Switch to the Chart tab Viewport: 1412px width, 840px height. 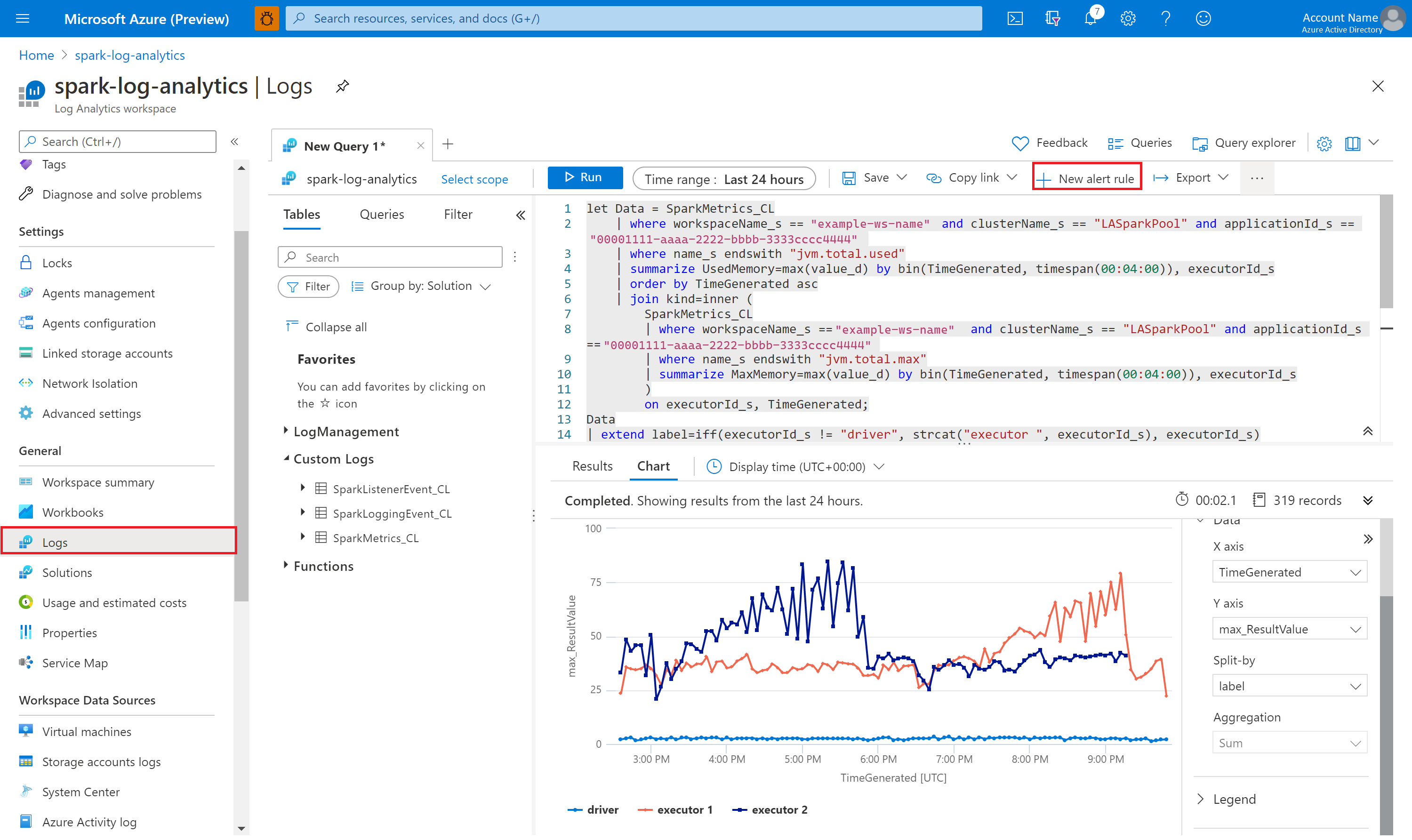pyautogui.click(x=652, y=466)
